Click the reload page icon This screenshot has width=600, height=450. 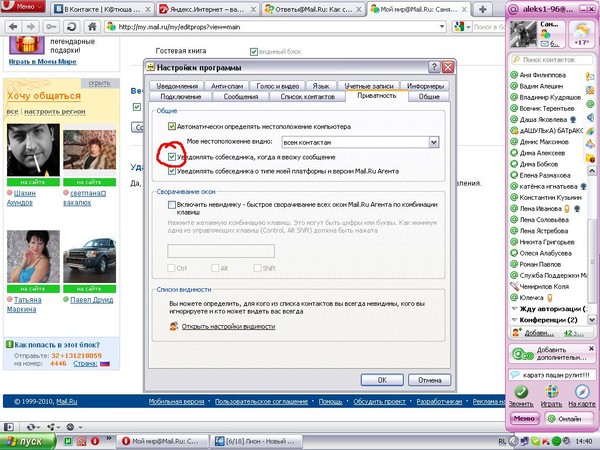[x=71, y=26]
